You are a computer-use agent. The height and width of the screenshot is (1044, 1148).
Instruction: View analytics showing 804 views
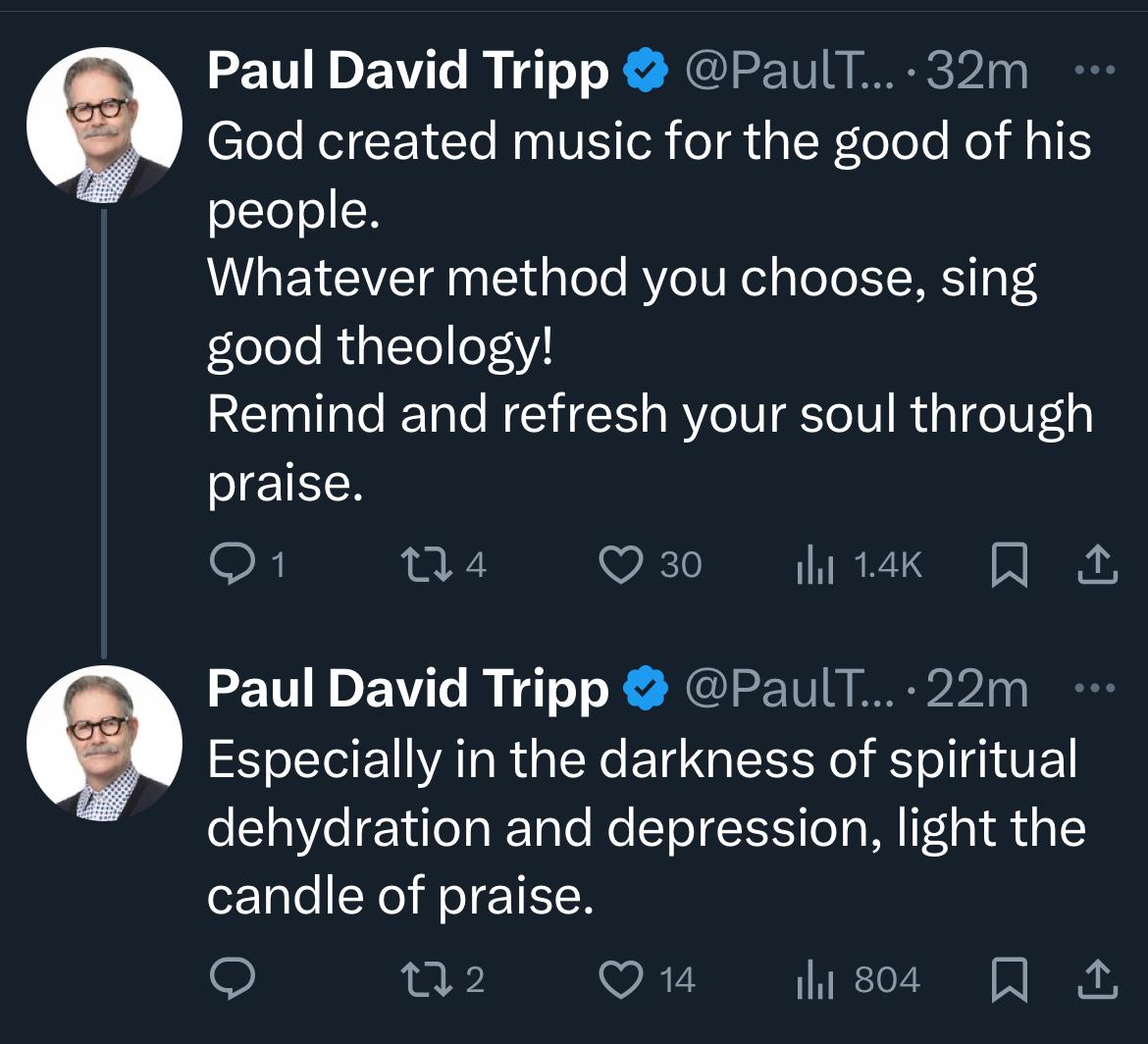click(x=813, y=978)
